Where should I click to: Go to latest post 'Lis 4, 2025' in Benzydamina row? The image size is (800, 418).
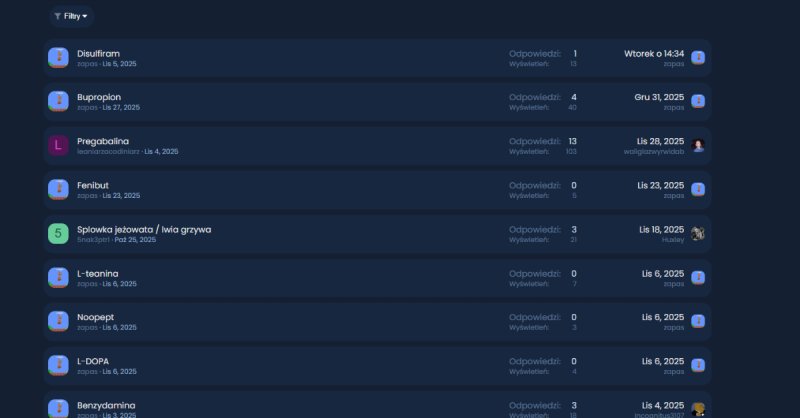pyautogui.click(x=663, y=406)
